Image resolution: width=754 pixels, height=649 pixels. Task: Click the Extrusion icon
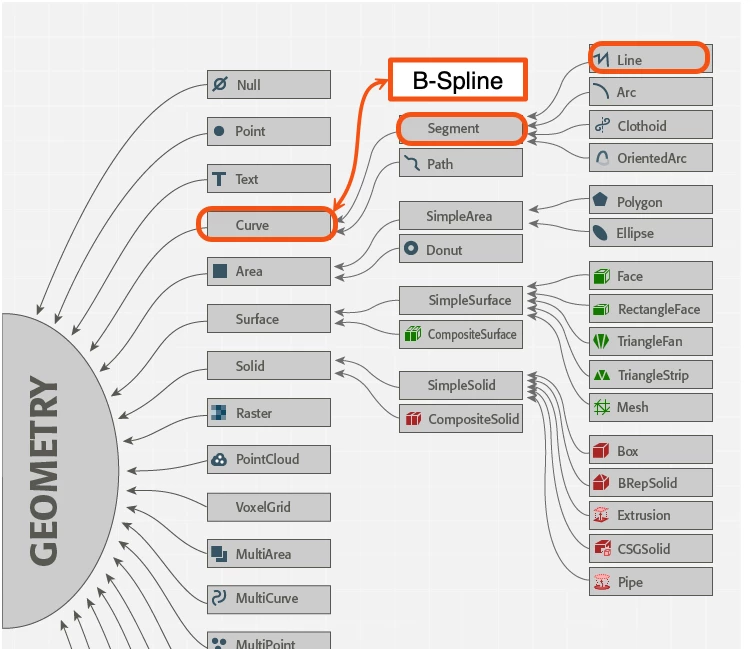601,515
